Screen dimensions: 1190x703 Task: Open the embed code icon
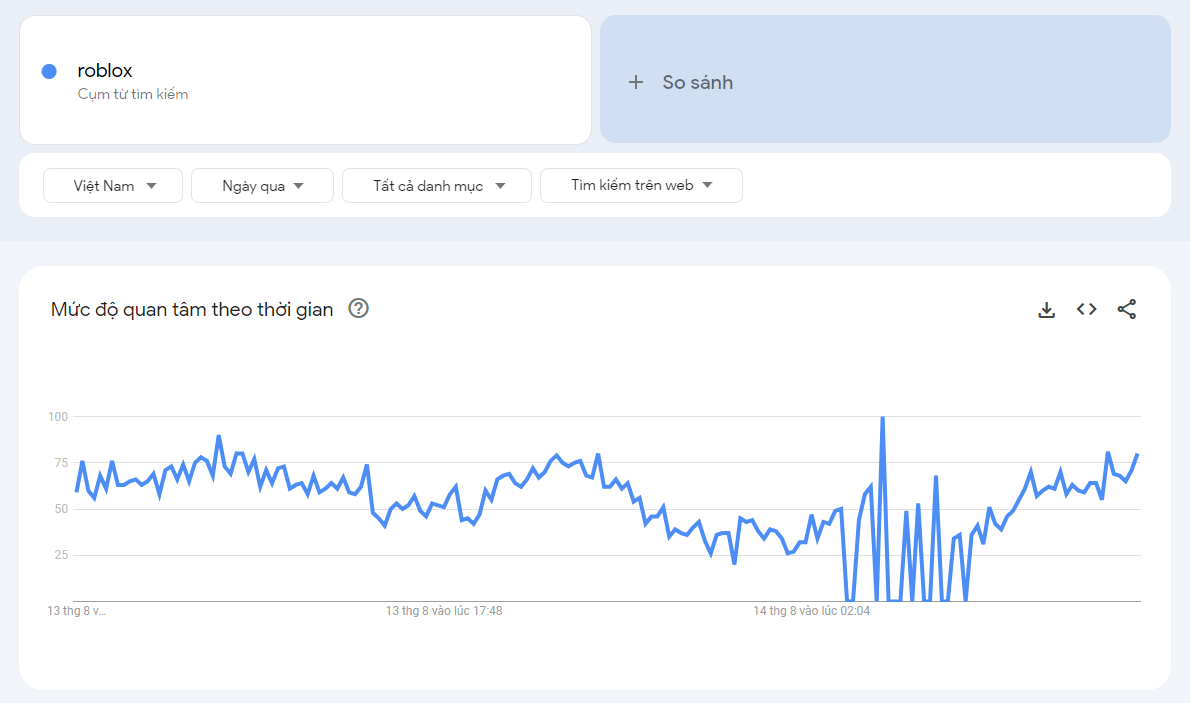tap(1087, 310)
